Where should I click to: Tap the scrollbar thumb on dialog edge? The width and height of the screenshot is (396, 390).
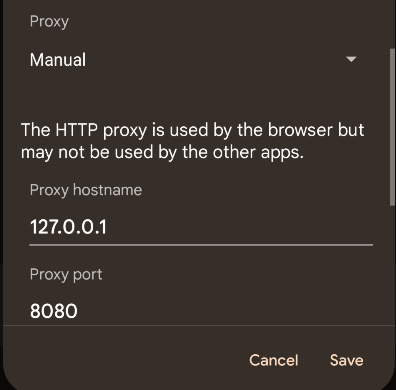tap(392, 128)
